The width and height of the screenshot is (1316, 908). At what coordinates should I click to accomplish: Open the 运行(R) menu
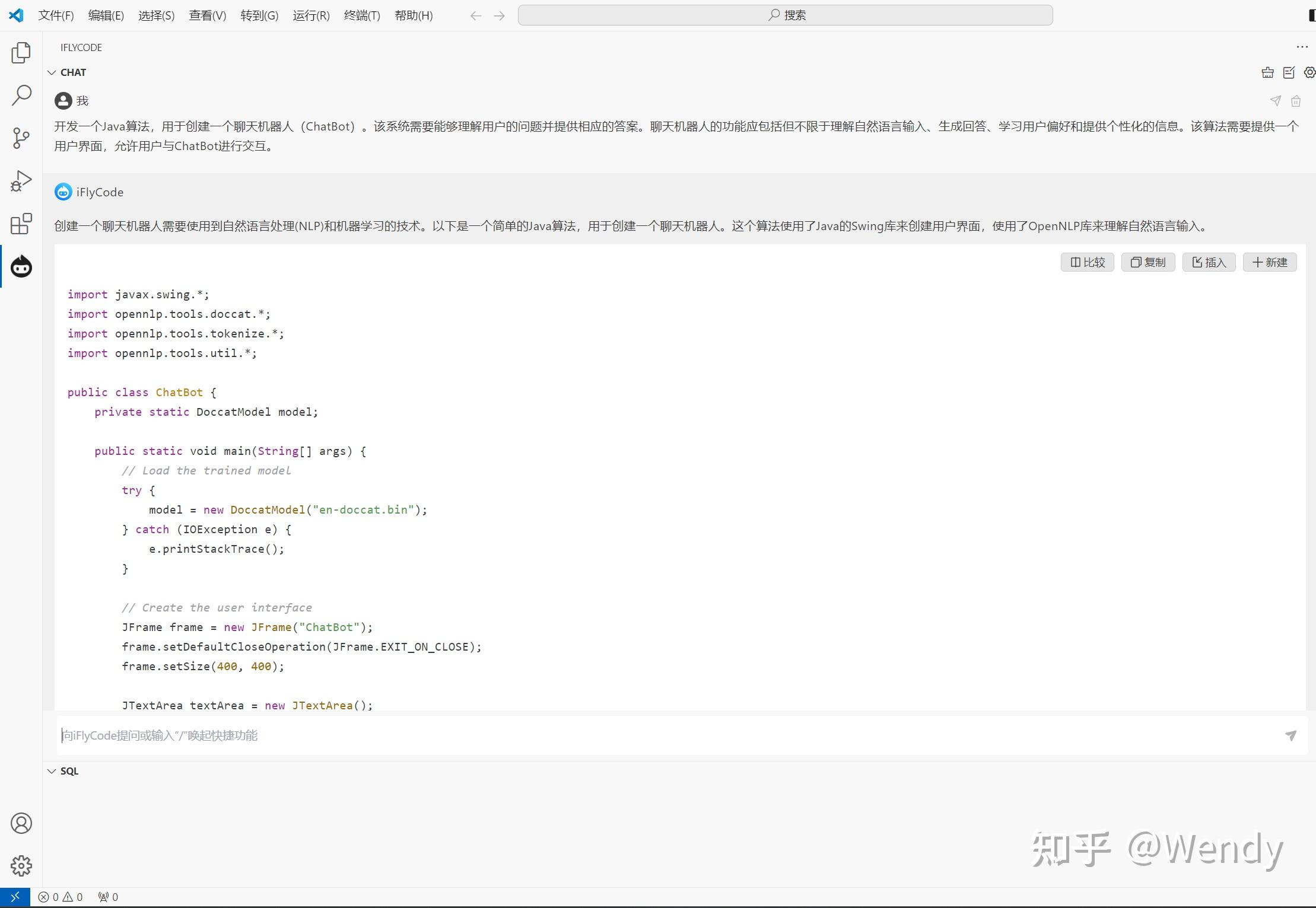coord(311,15)
